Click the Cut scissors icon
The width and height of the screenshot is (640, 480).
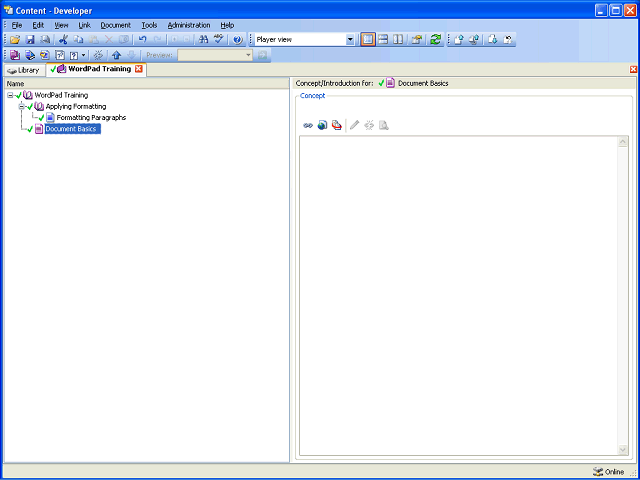coord(63,40)
